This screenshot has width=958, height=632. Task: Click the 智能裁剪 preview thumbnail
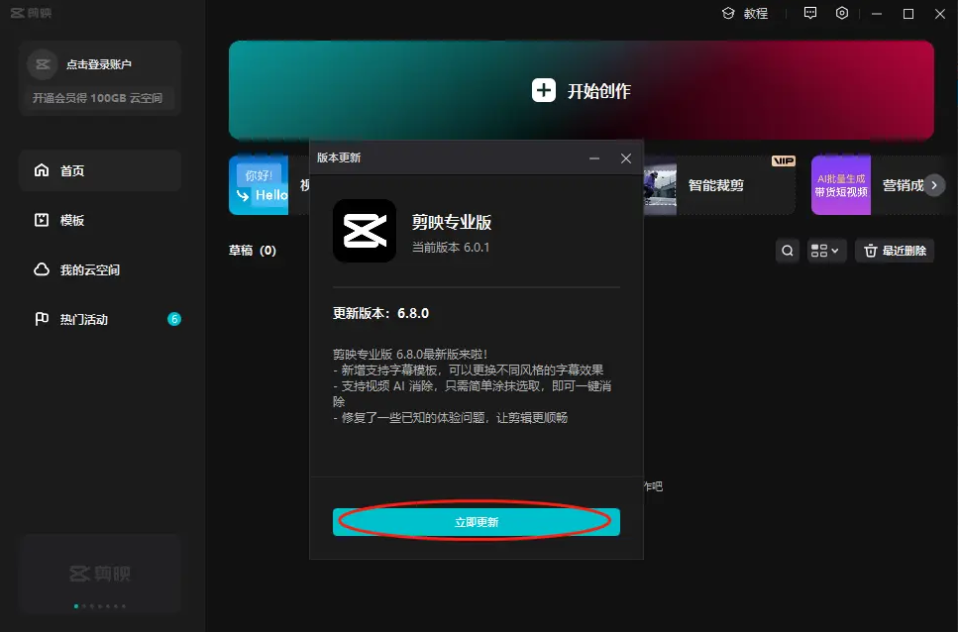(660, 185)
